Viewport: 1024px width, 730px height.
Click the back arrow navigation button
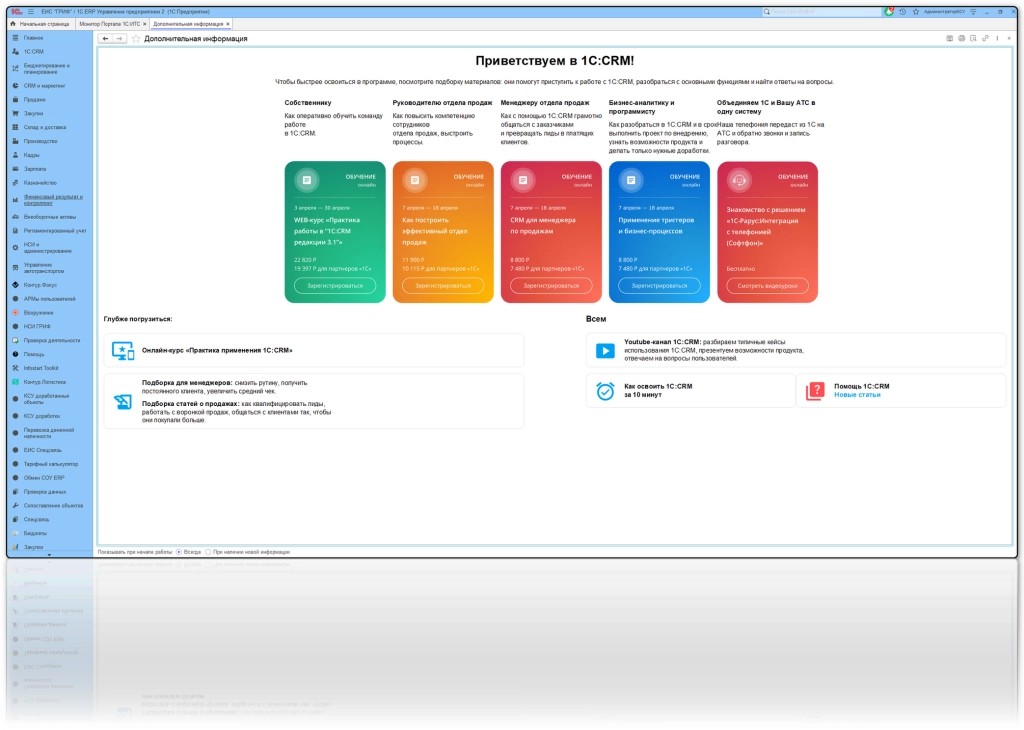tap(105, 39)
